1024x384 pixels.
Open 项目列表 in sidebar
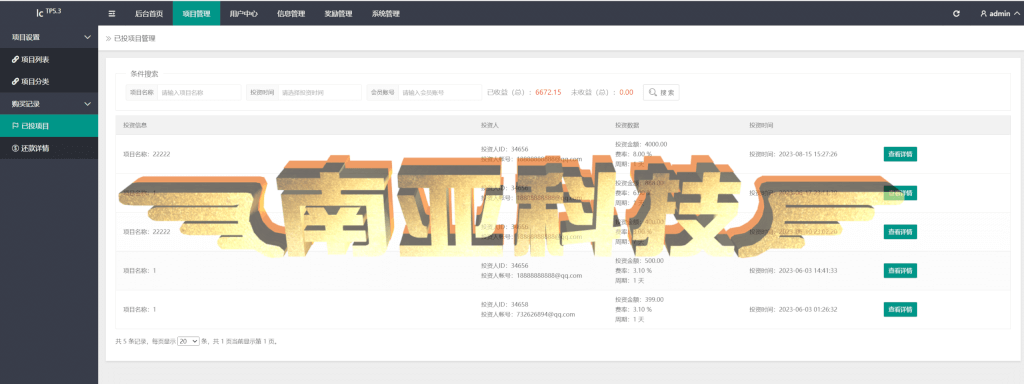(x=49, y=59)
